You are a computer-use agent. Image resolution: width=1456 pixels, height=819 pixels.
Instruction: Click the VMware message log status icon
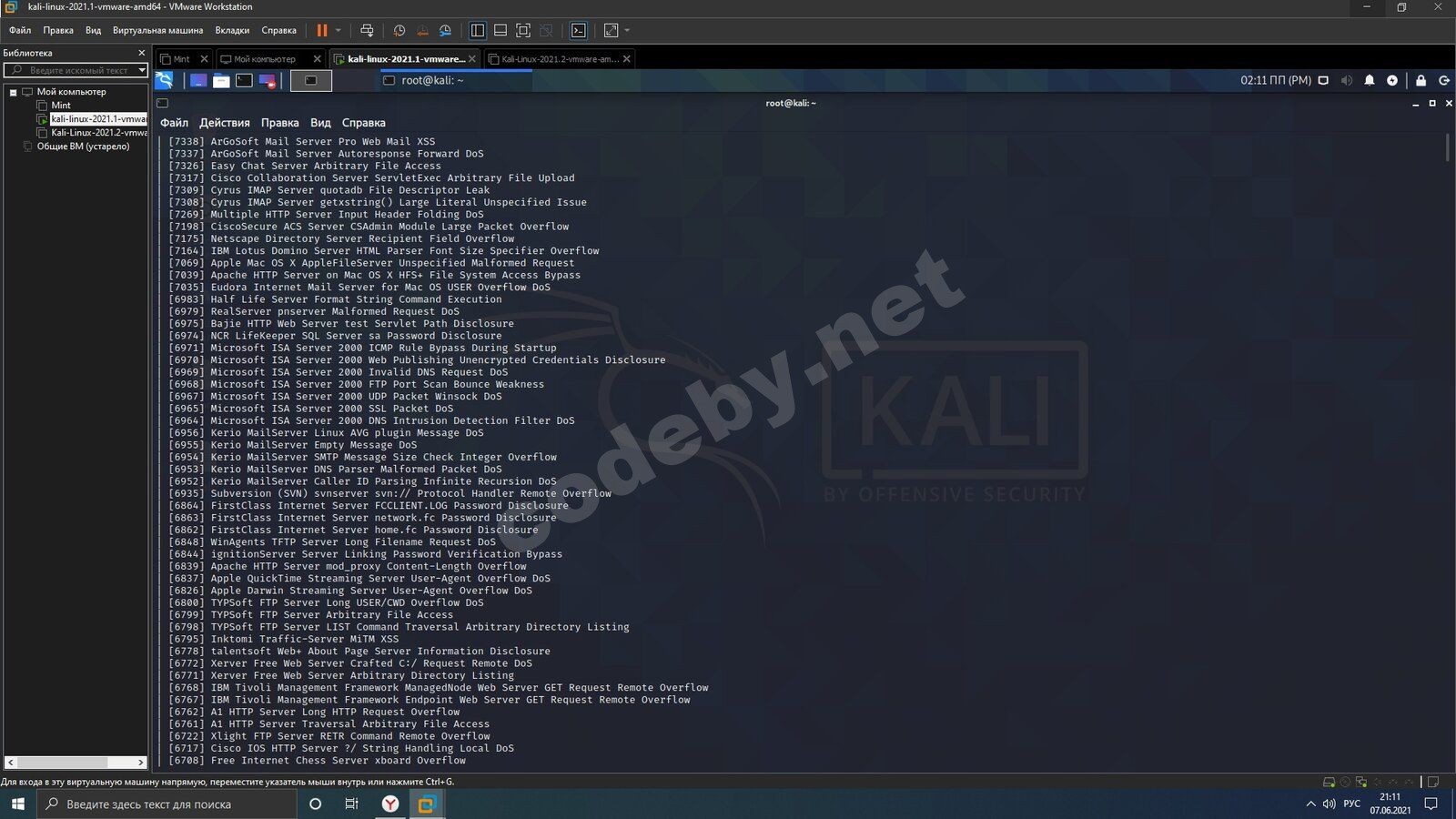coord(1433,782)
